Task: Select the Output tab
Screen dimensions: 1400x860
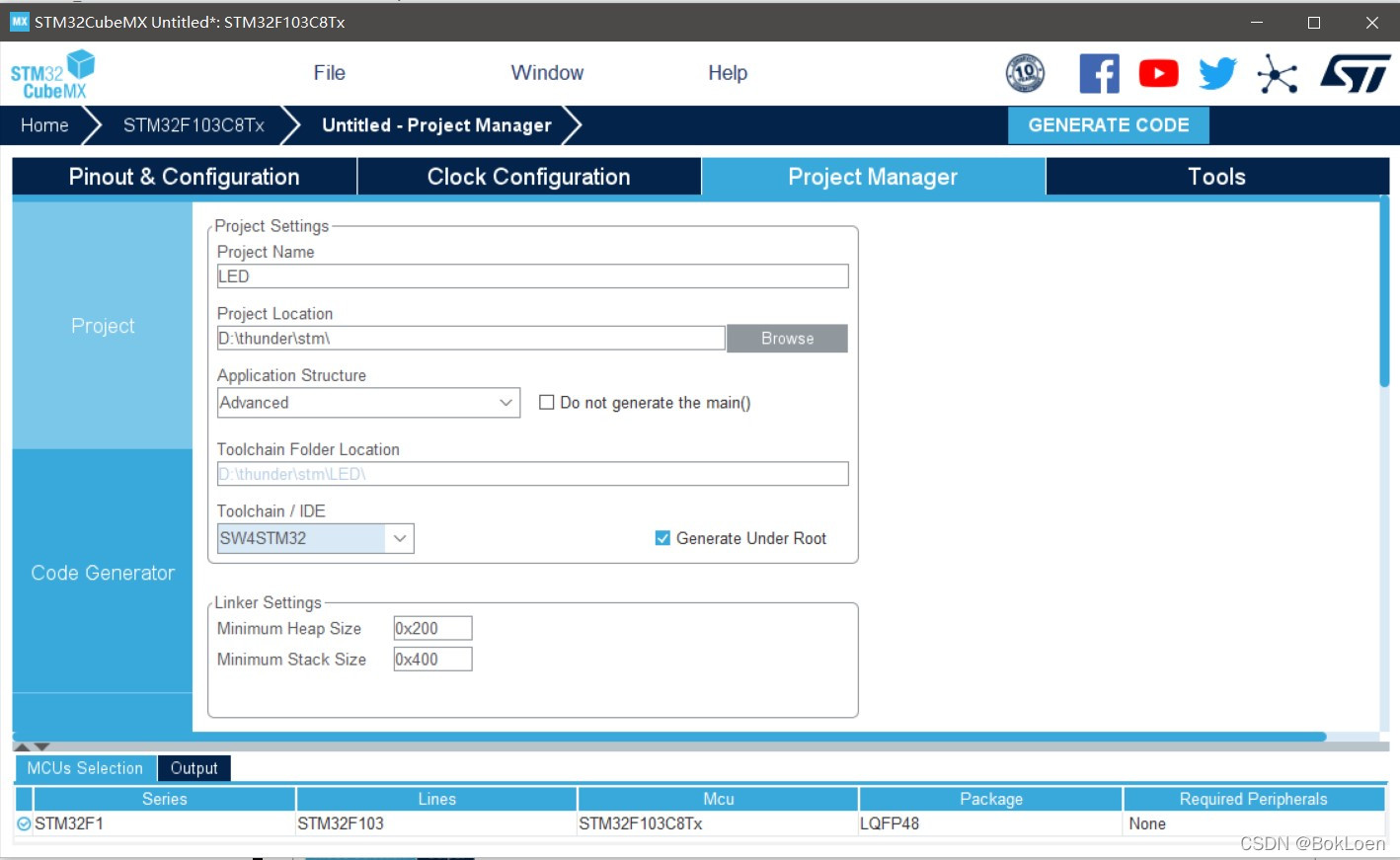Action: (x=194, y=768)
